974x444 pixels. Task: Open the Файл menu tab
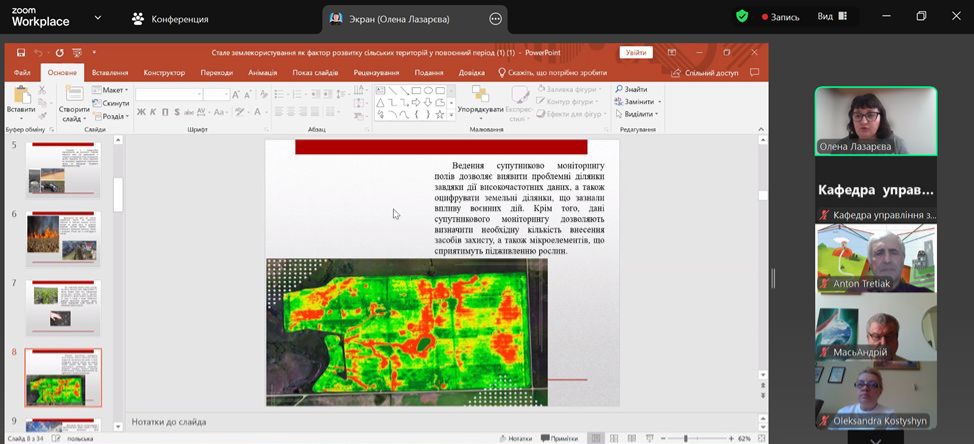(x=22, y=73)
